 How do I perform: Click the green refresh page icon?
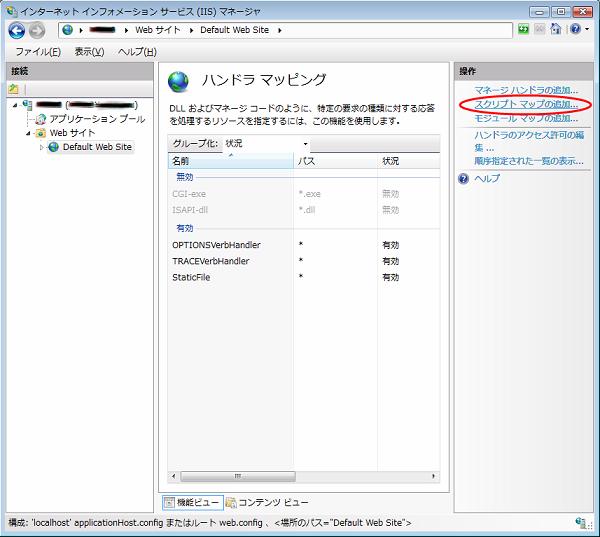tap(523, 29)
